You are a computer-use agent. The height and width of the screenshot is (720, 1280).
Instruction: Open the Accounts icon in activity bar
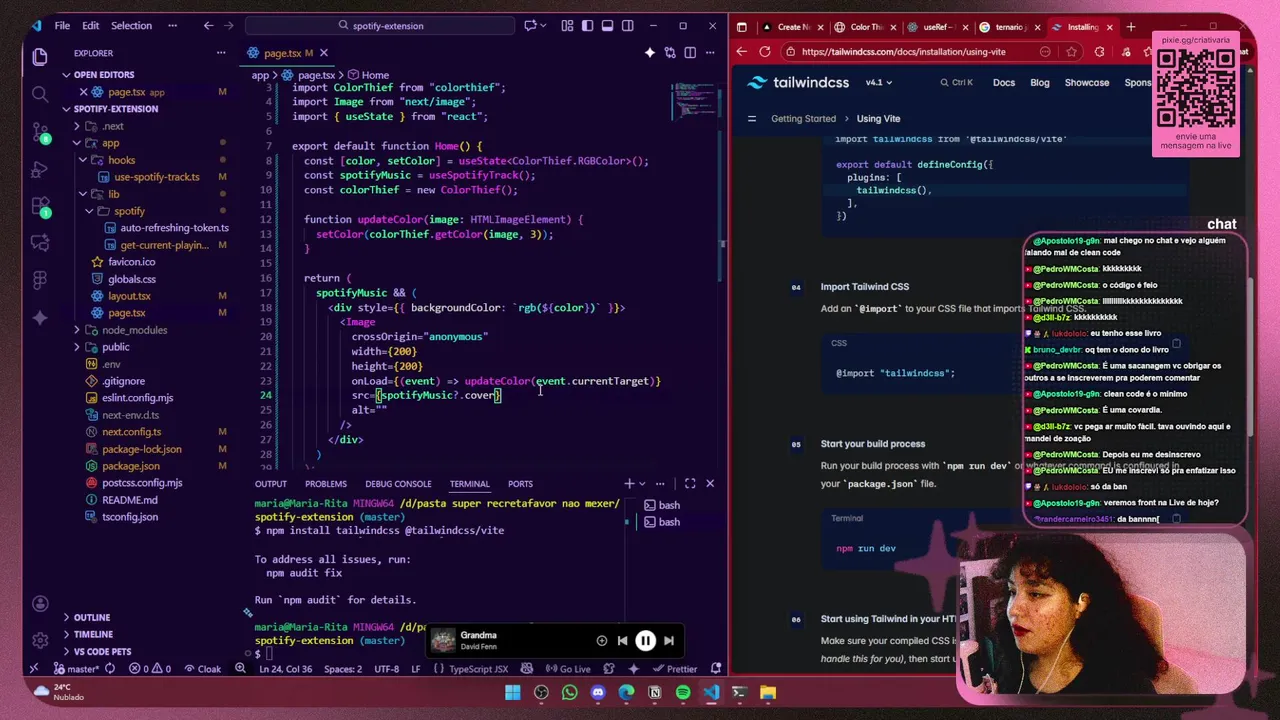(x=40, y=604)
